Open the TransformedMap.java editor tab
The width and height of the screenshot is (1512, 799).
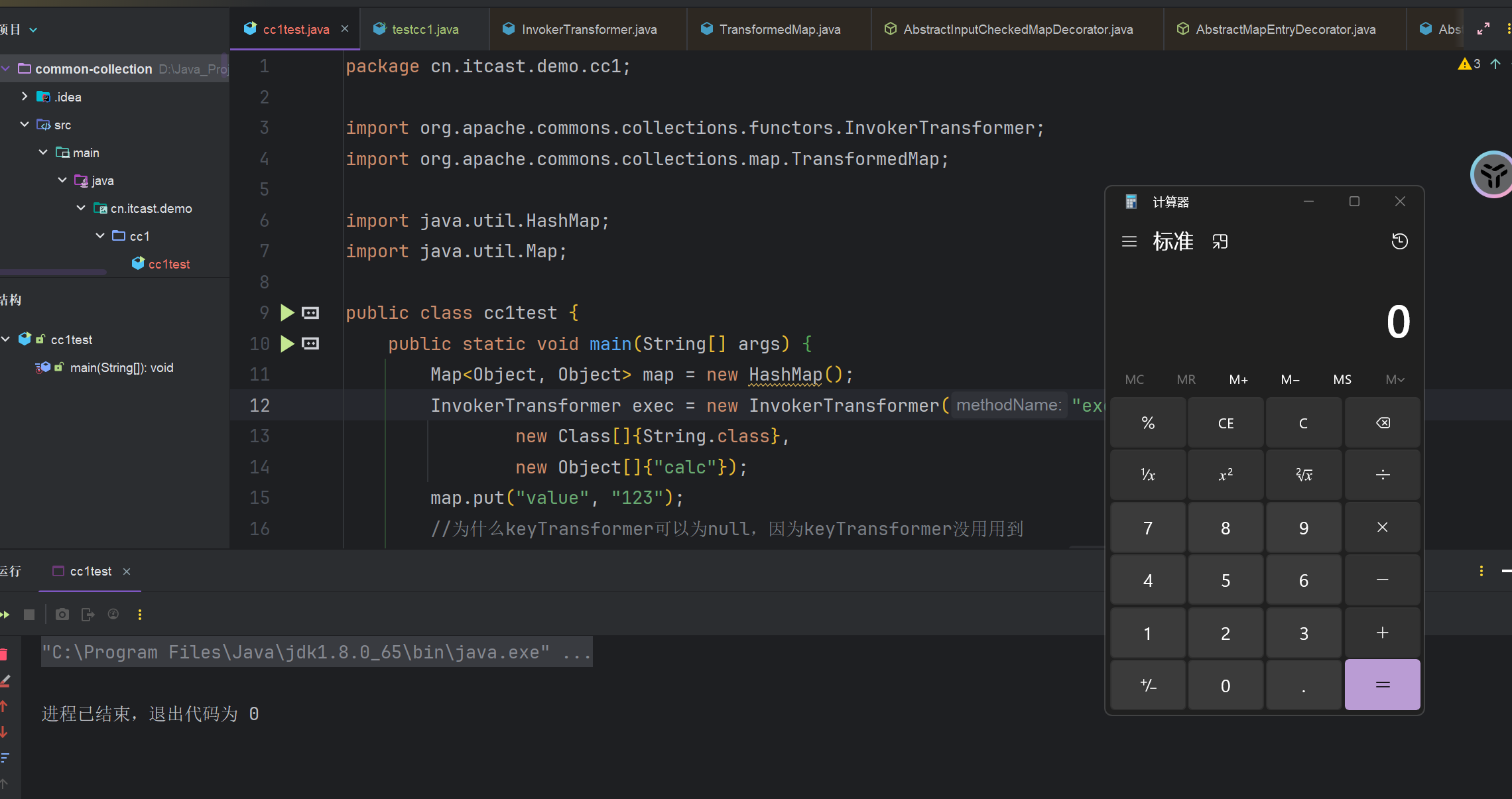(x=779, y=29)
